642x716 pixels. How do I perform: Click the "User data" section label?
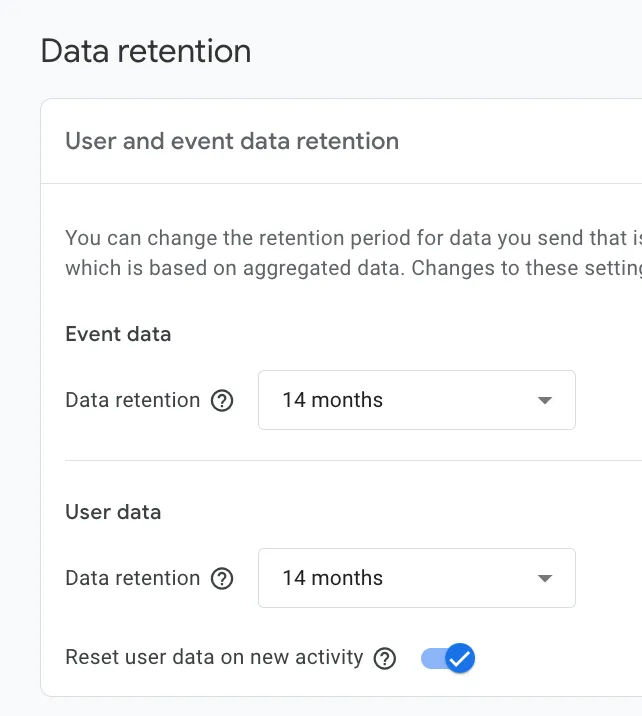(x=113, y=512)
